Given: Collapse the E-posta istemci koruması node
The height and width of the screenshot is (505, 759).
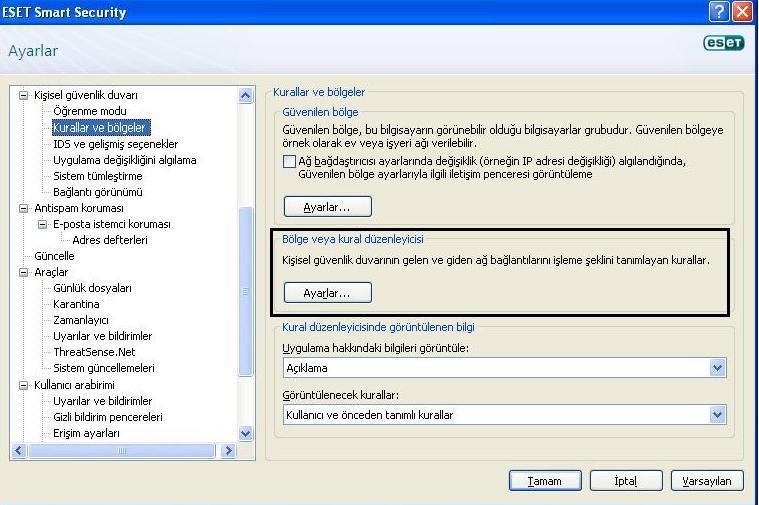Looking at the screenshot, I should 43,224.
